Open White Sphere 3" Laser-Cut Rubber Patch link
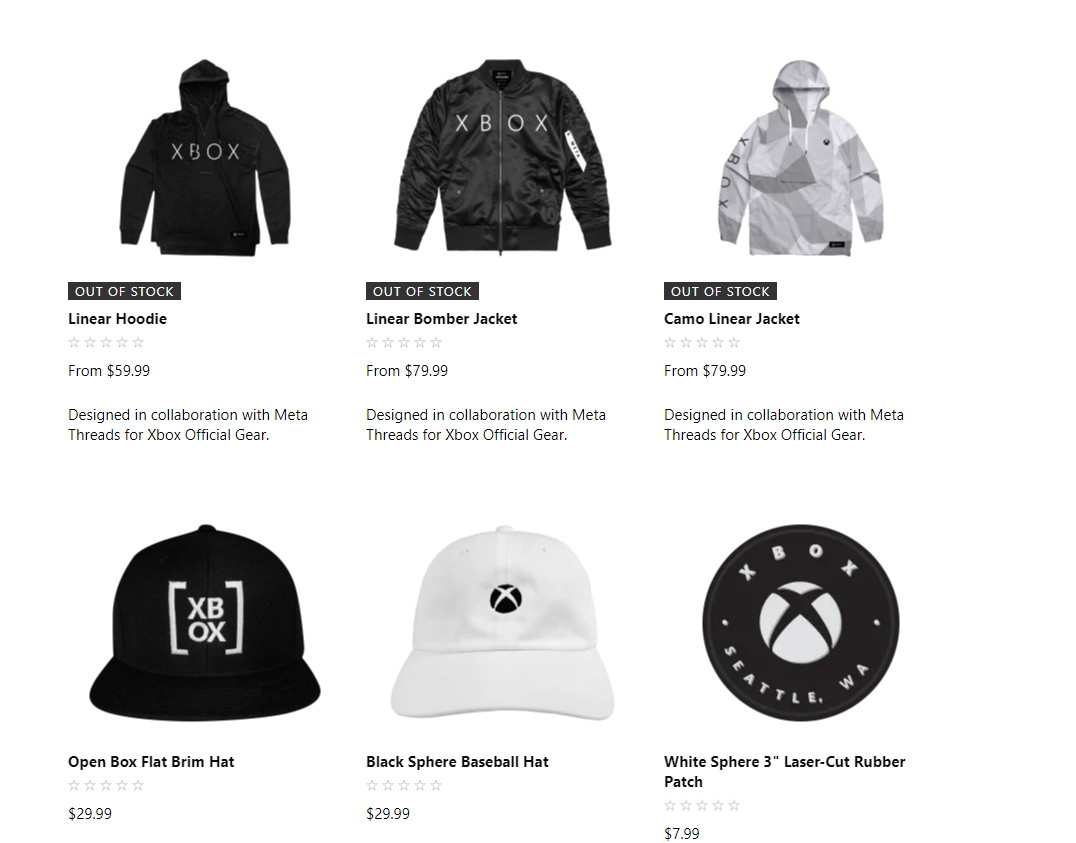Viewport: 1076px width, 843px height. point(784,772)
